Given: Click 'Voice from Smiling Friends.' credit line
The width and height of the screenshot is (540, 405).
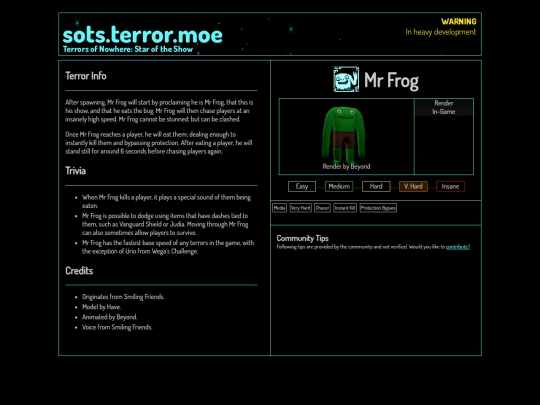Looking at the screenshot, I should (x=117, y=327).
